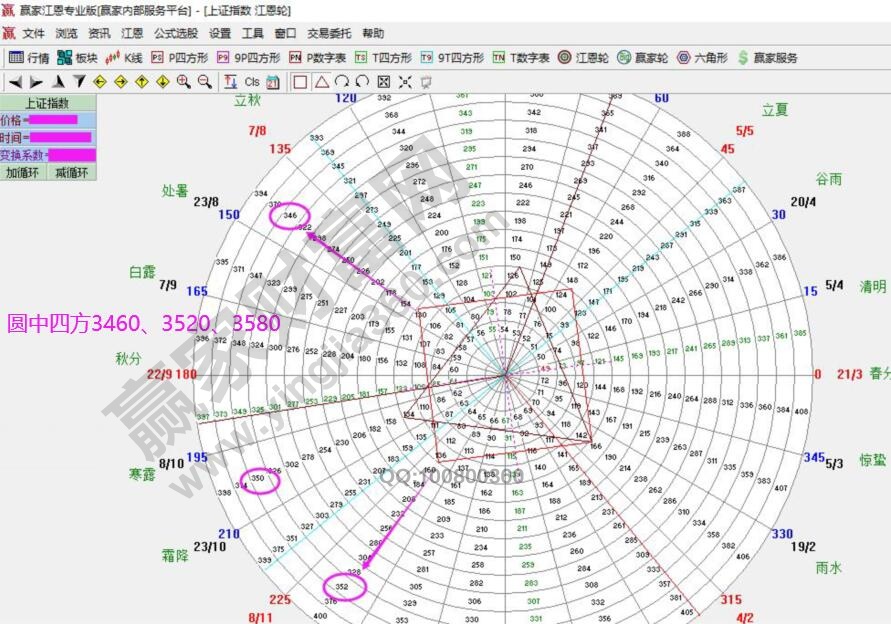Click the calendar date icon
The width and height of the screenshot is (891, 624).
click(273, 82)
